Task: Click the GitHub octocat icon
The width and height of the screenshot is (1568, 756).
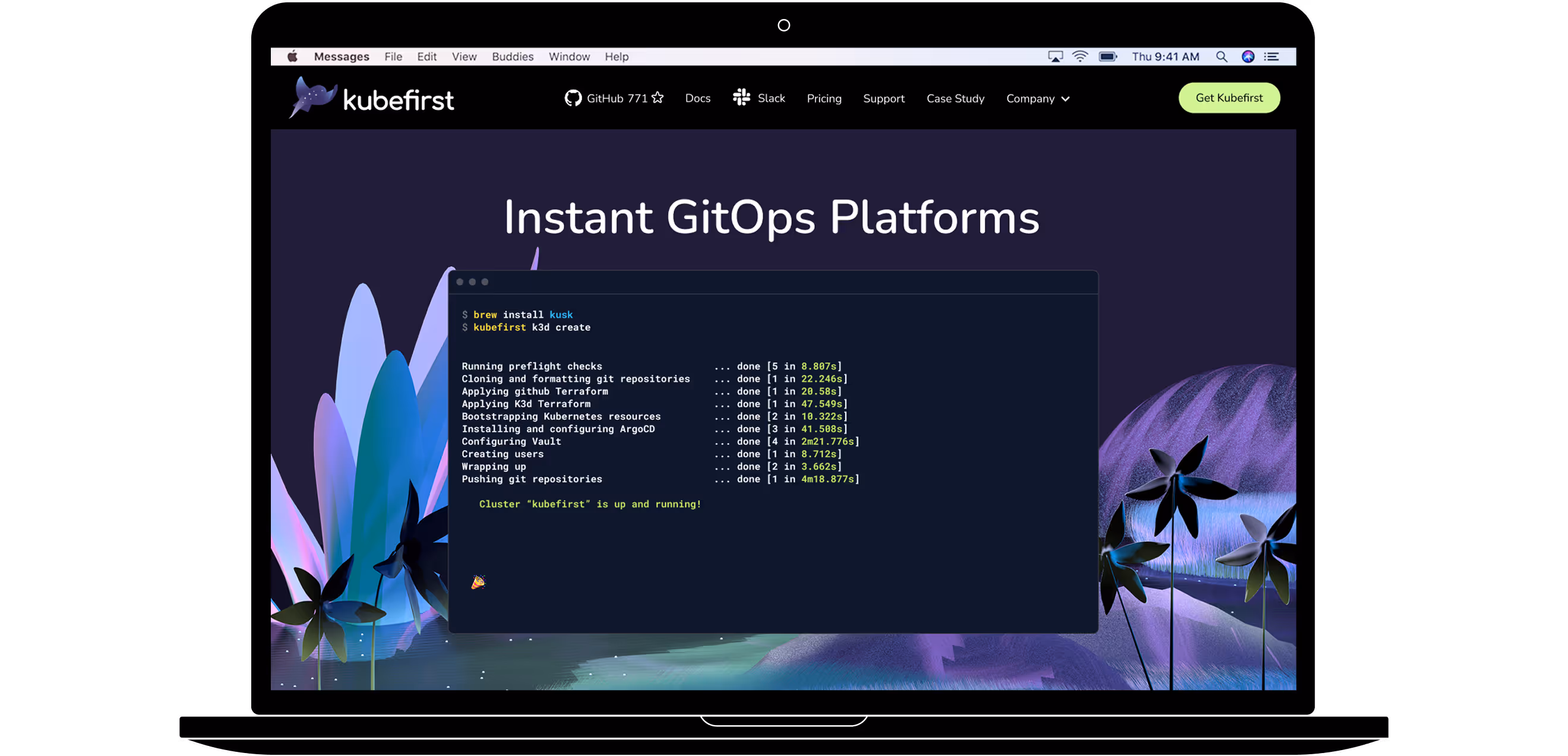Action: [x=573, y=98]
